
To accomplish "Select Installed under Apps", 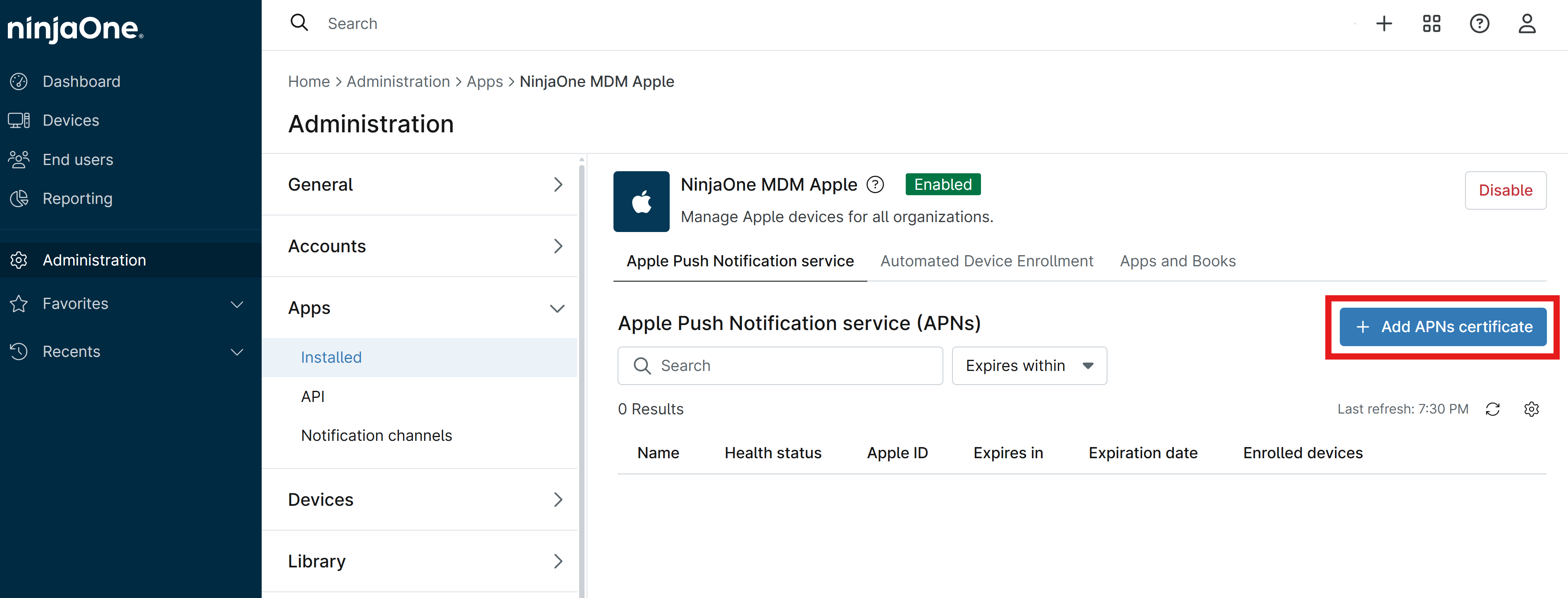I will (420, 357).
